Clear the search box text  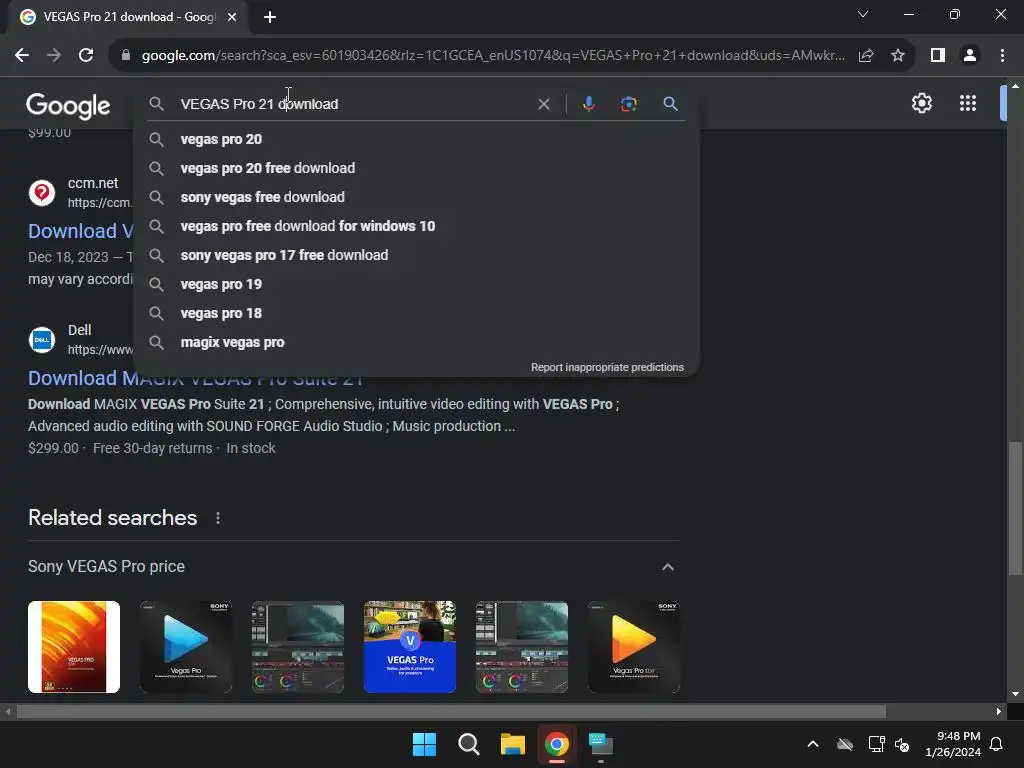point(543,104)
